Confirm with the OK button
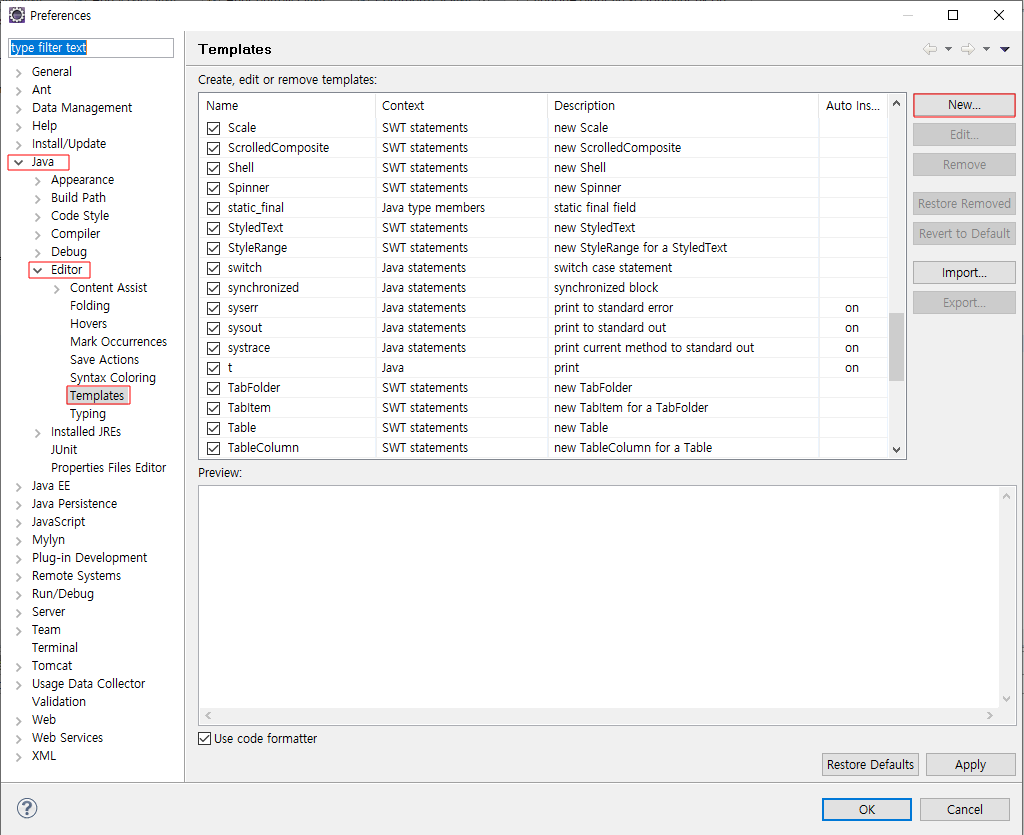 coord(867,810)
